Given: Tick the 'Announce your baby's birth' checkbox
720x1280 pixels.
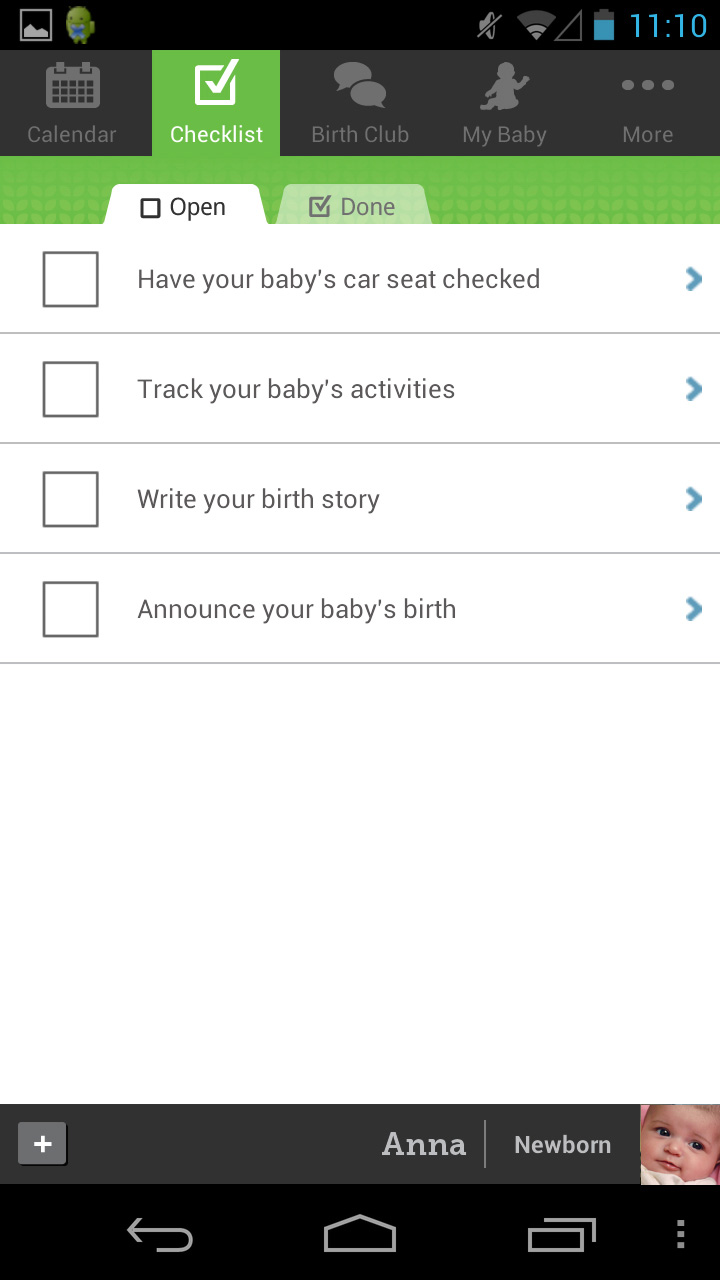Looking at the screenshot, I should pyautogui.click(x=71, y=609).
